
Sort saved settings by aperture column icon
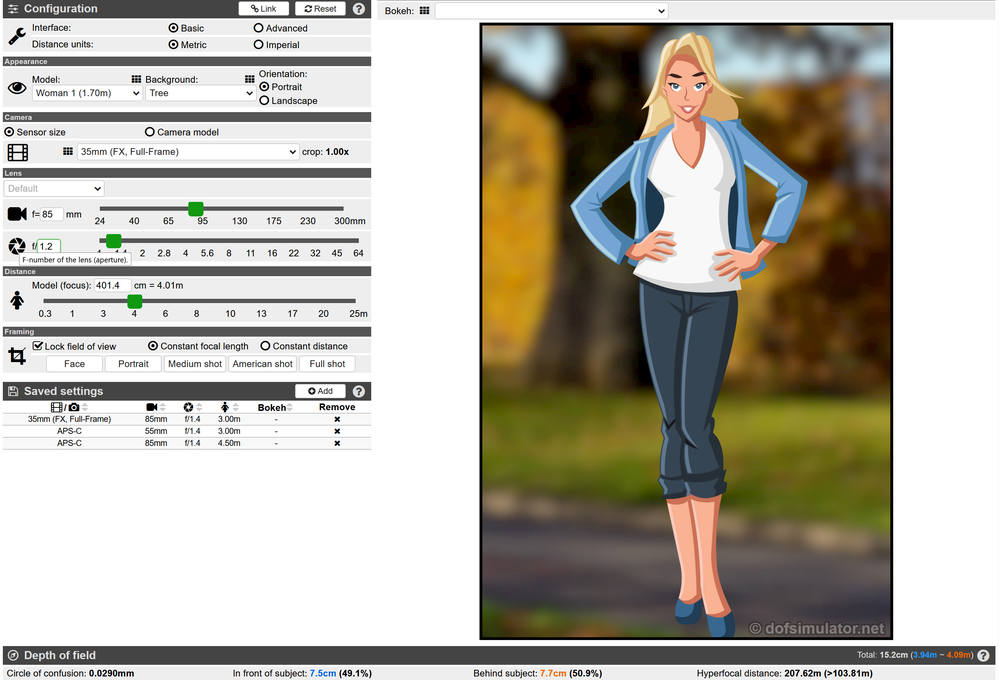click(188, 407)
